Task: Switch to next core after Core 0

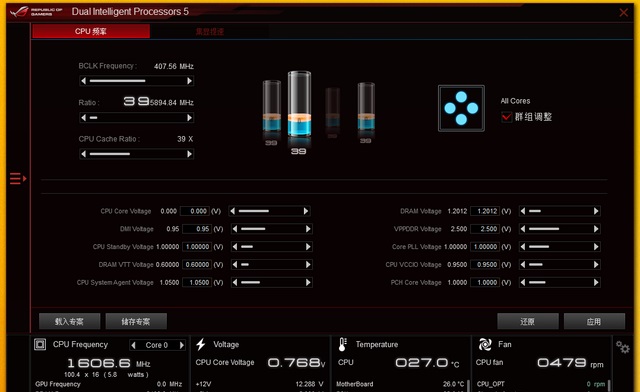Action: tap(182, 345)
